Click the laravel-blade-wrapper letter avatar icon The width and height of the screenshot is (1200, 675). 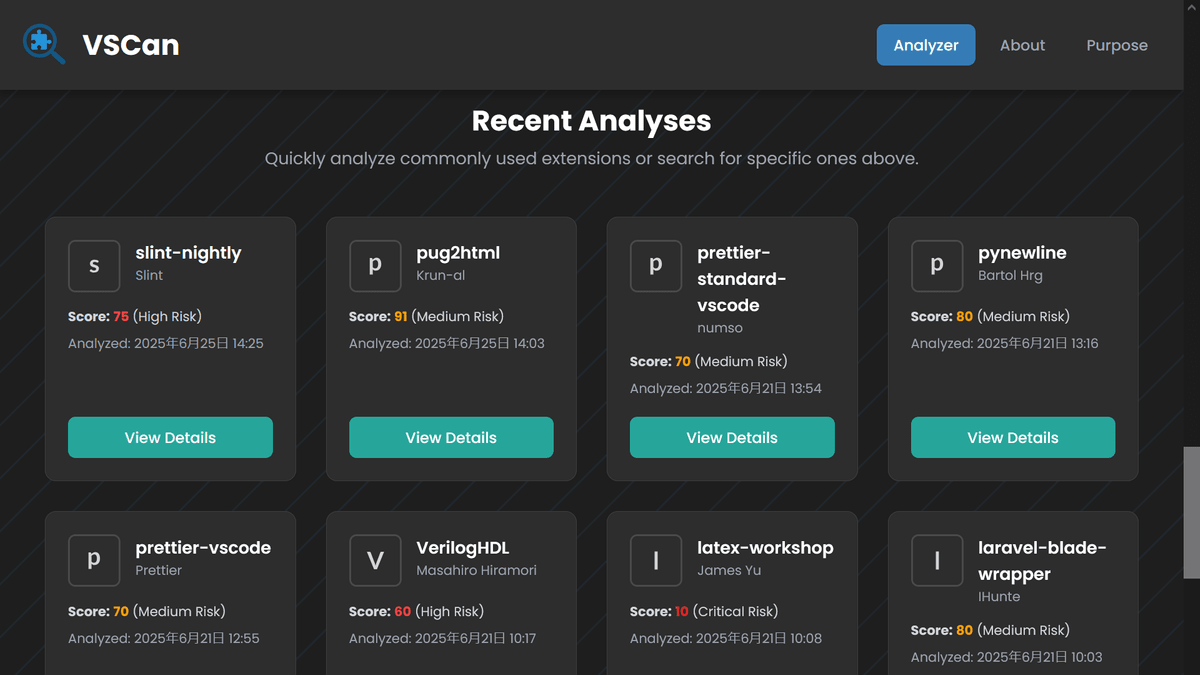[937, 561]
